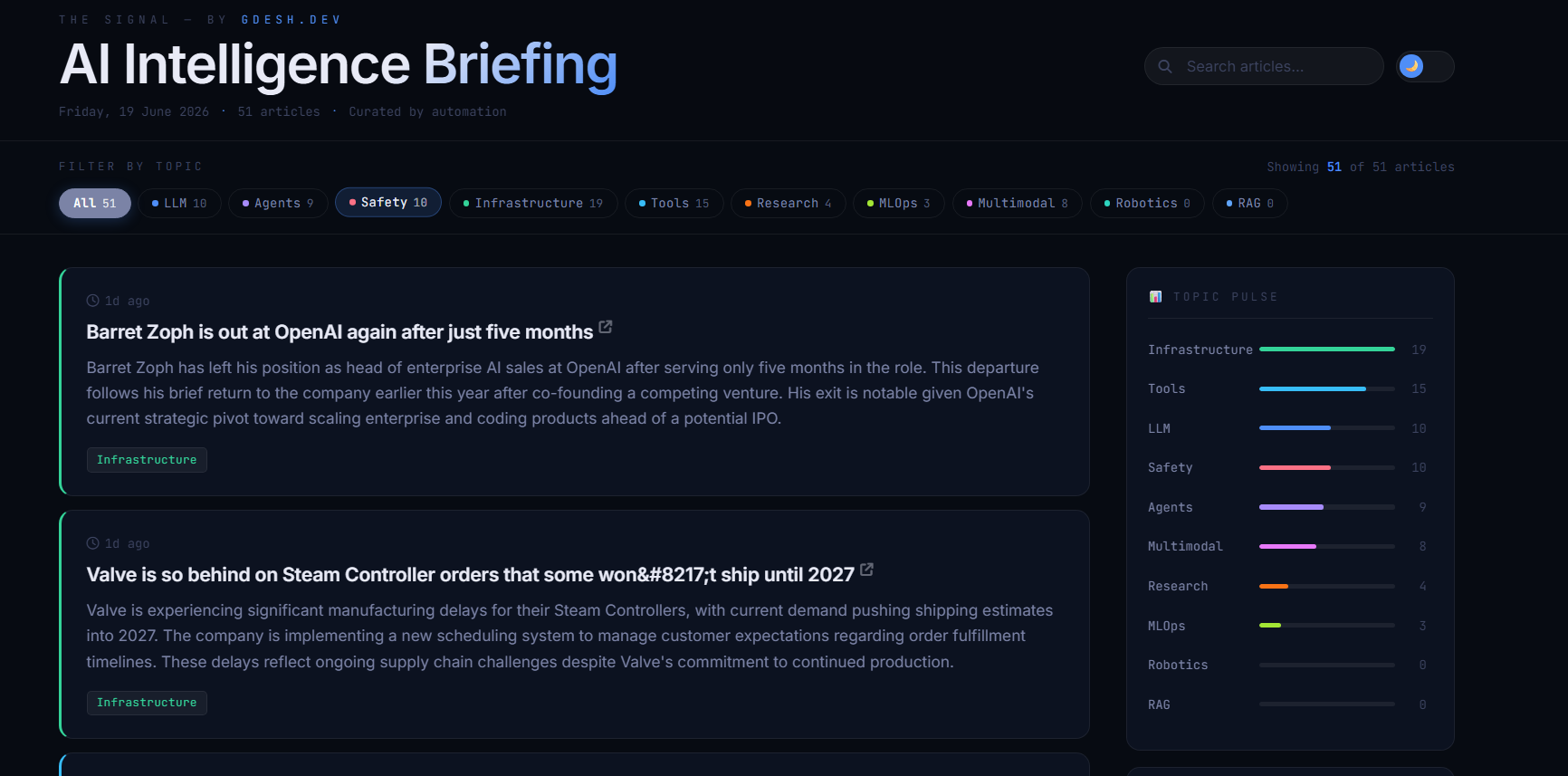Click the Multimodal row label in Topic Pulse

coord(1185,546)
